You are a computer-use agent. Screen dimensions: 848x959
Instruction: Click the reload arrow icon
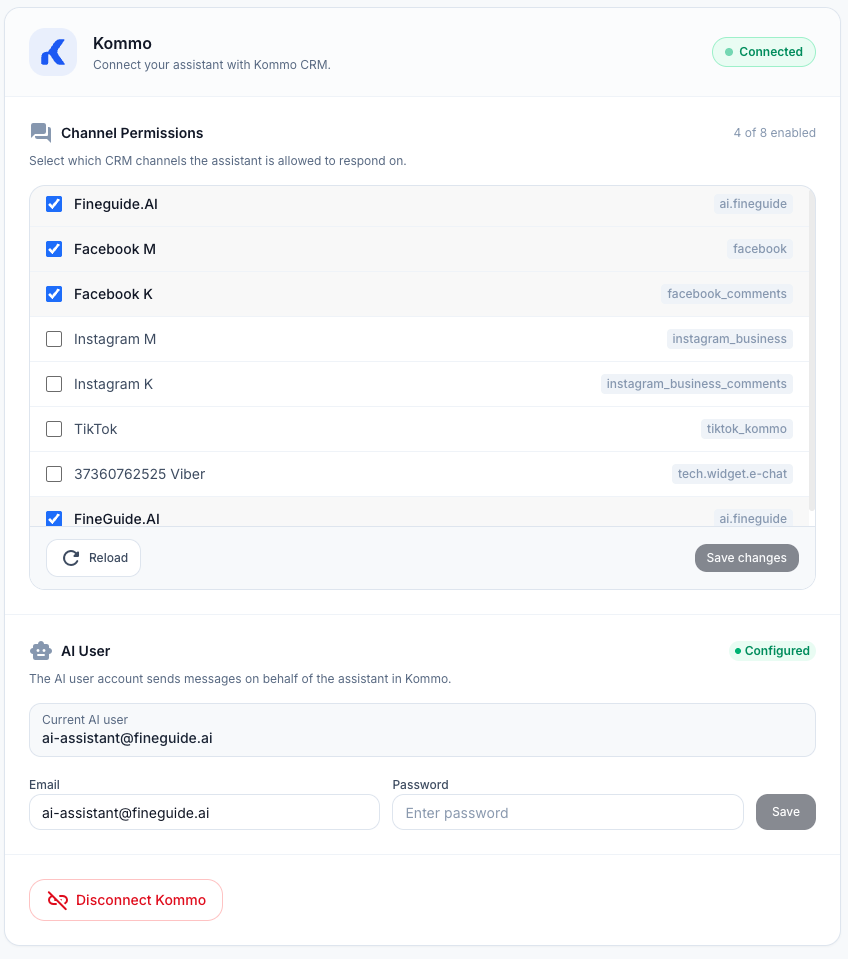click(x=71, y=558)
